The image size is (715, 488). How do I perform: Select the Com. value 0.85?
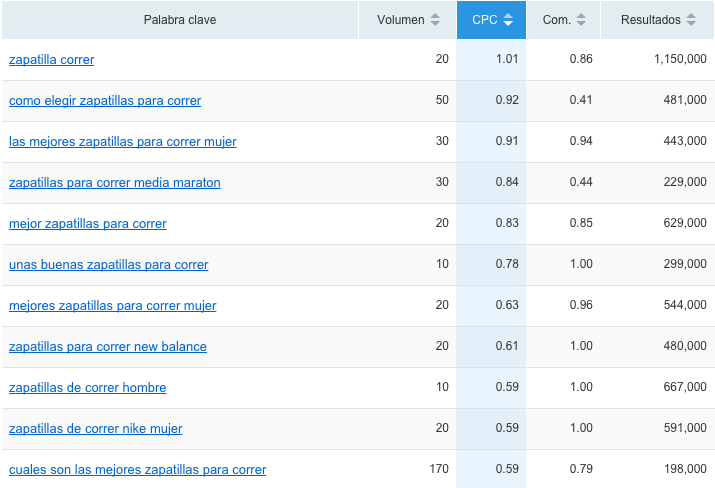581,223
